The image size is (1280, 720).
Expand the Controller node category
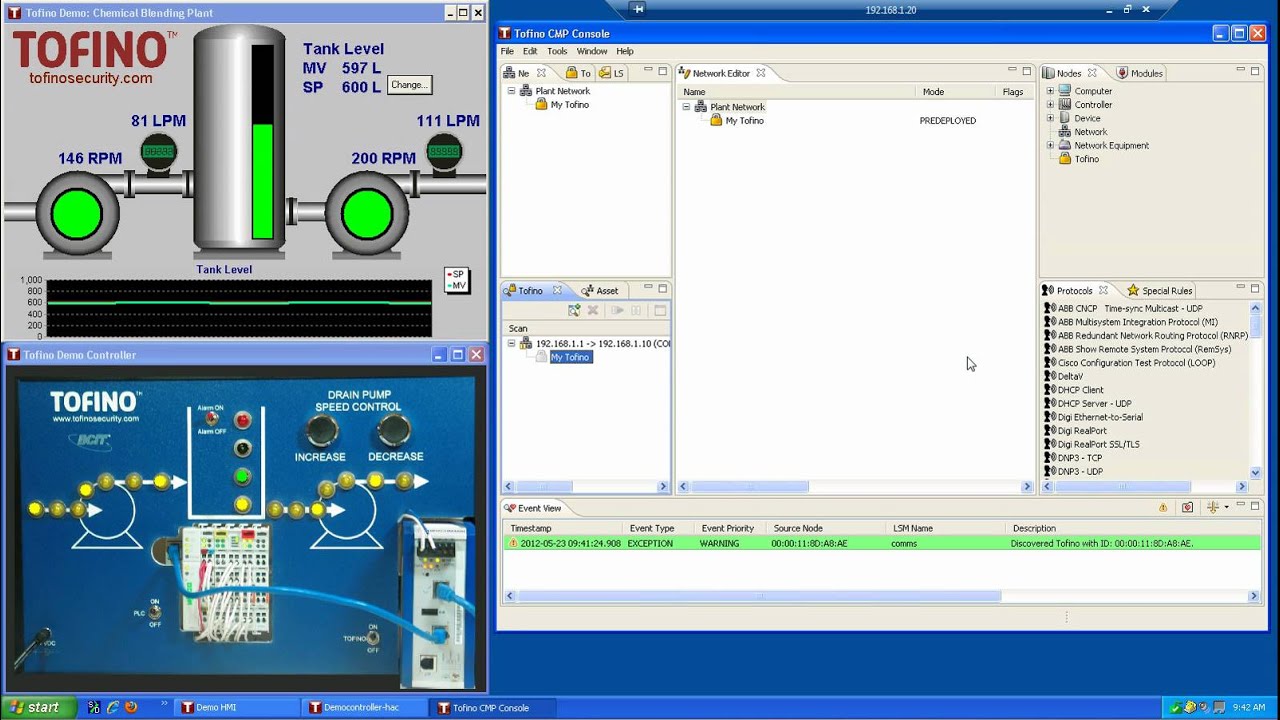[x=1050, y=105]
